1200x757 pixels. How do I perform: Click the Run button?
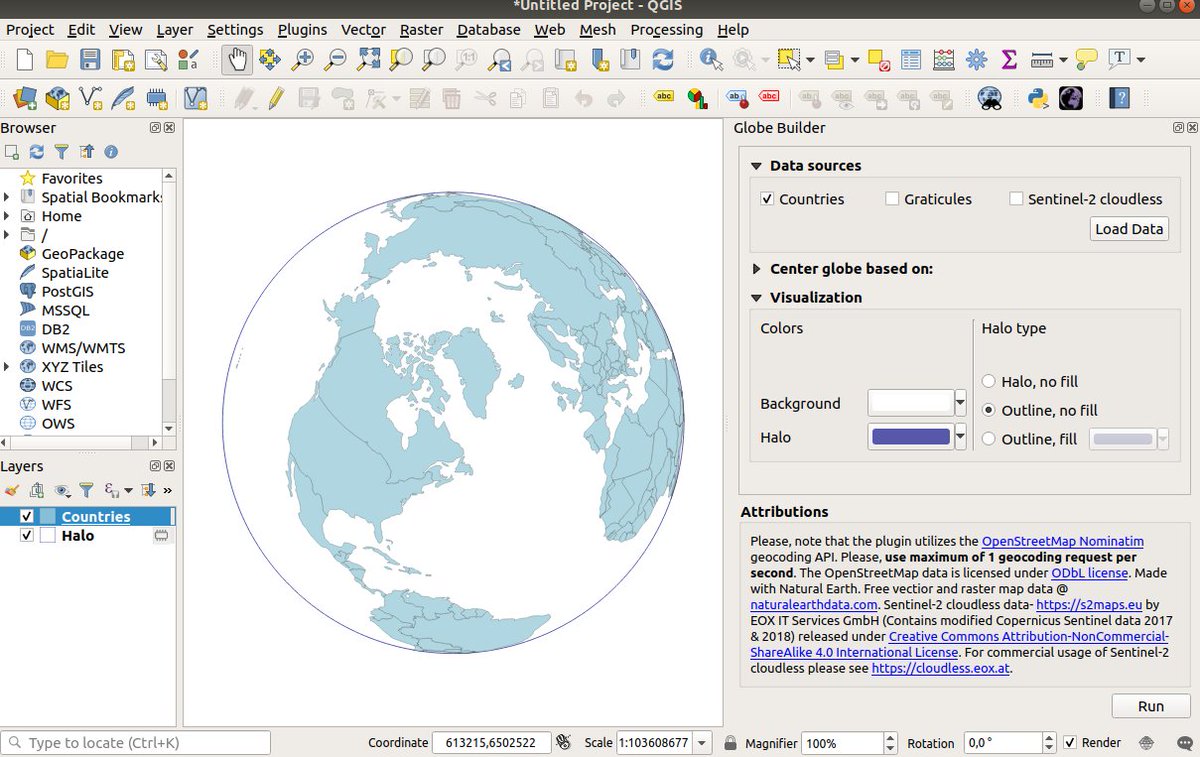1151,706
